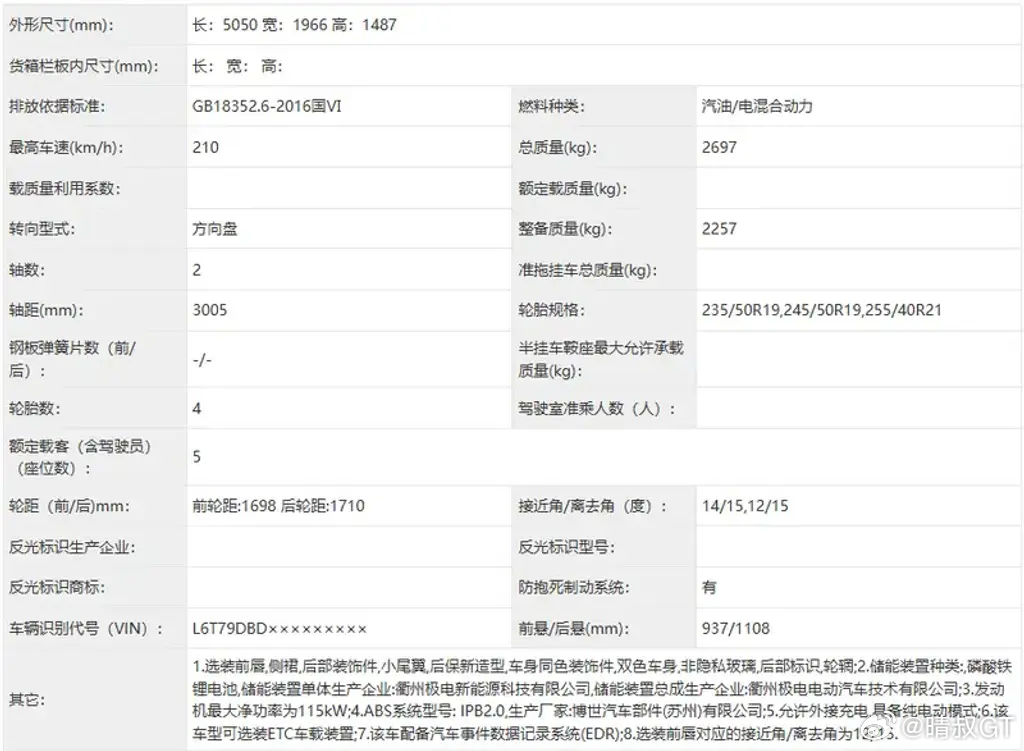Click the 燃料种类 label
This screenshot has height=751, width=1024.
coord(551,106)
